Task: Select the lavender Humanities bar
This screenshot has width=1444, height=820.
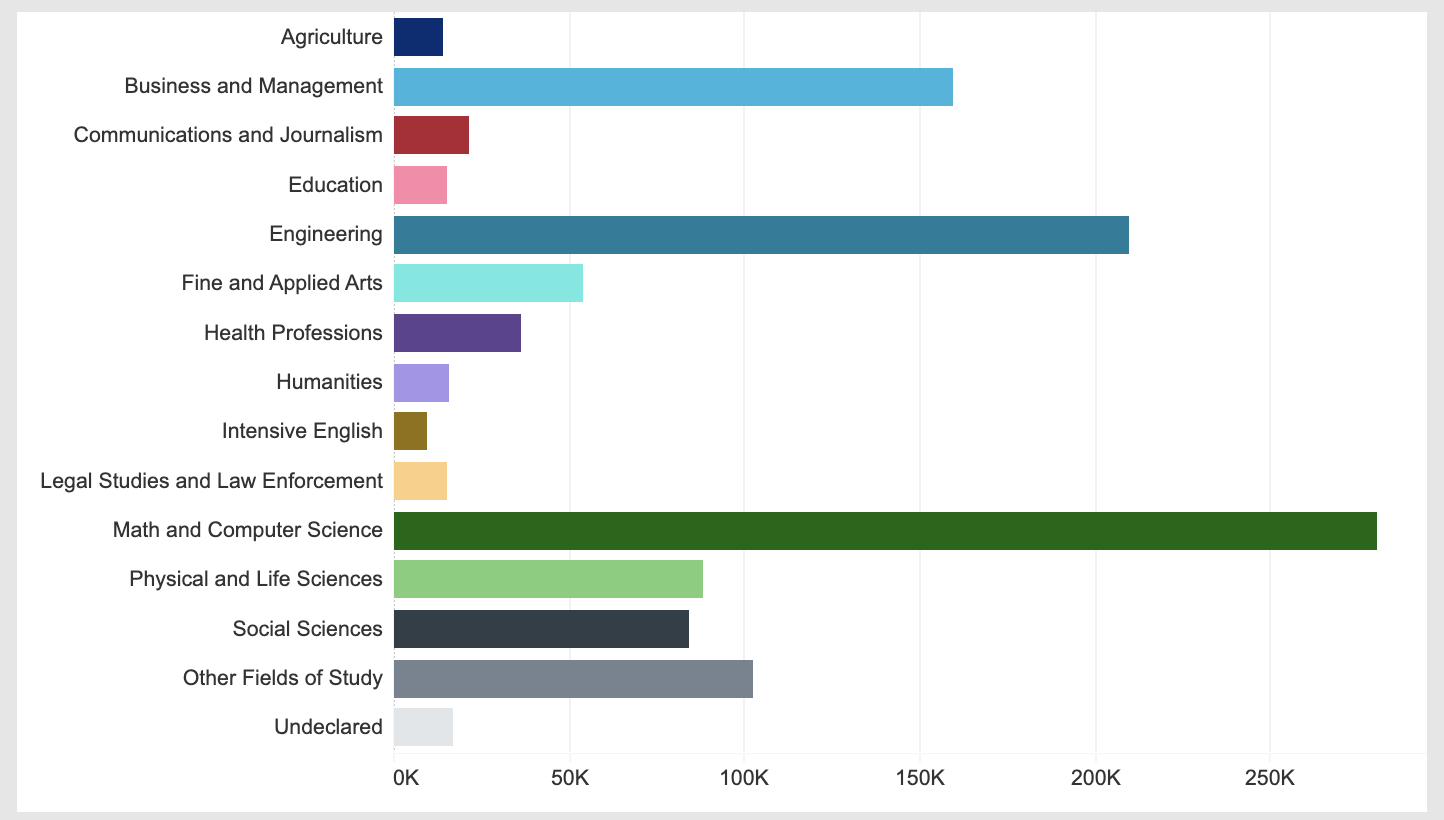Action: (420, 383)
